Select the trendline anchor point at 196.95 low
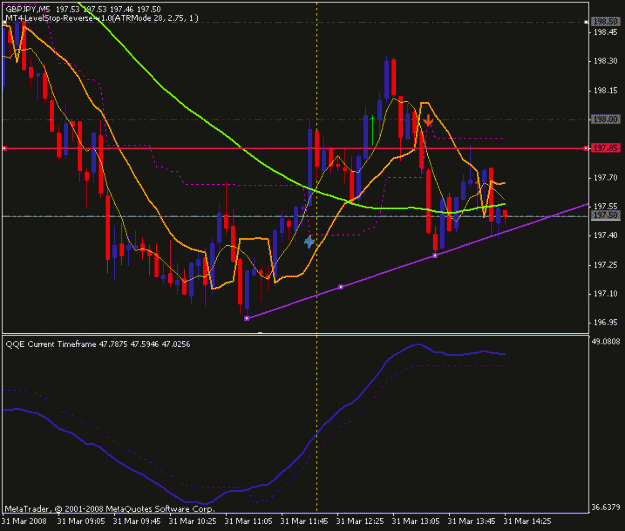The height and width of the screenshot is (531, 625). 246,318
